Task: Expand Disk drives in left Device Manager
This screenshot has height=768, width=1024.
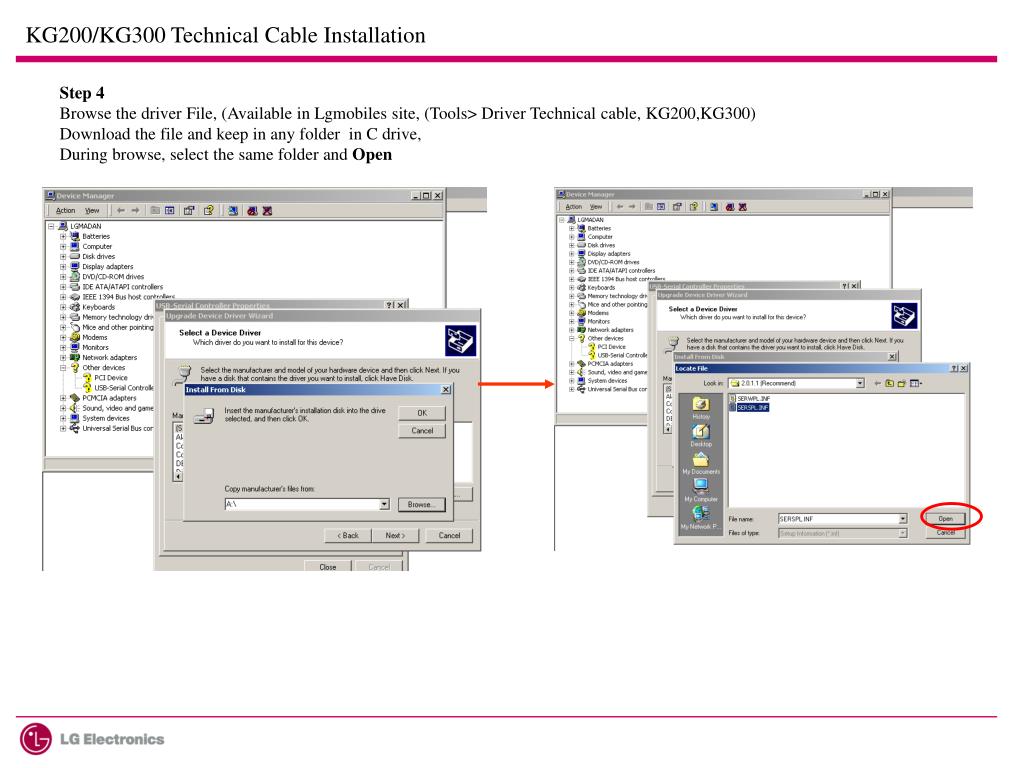Action: 63,257
